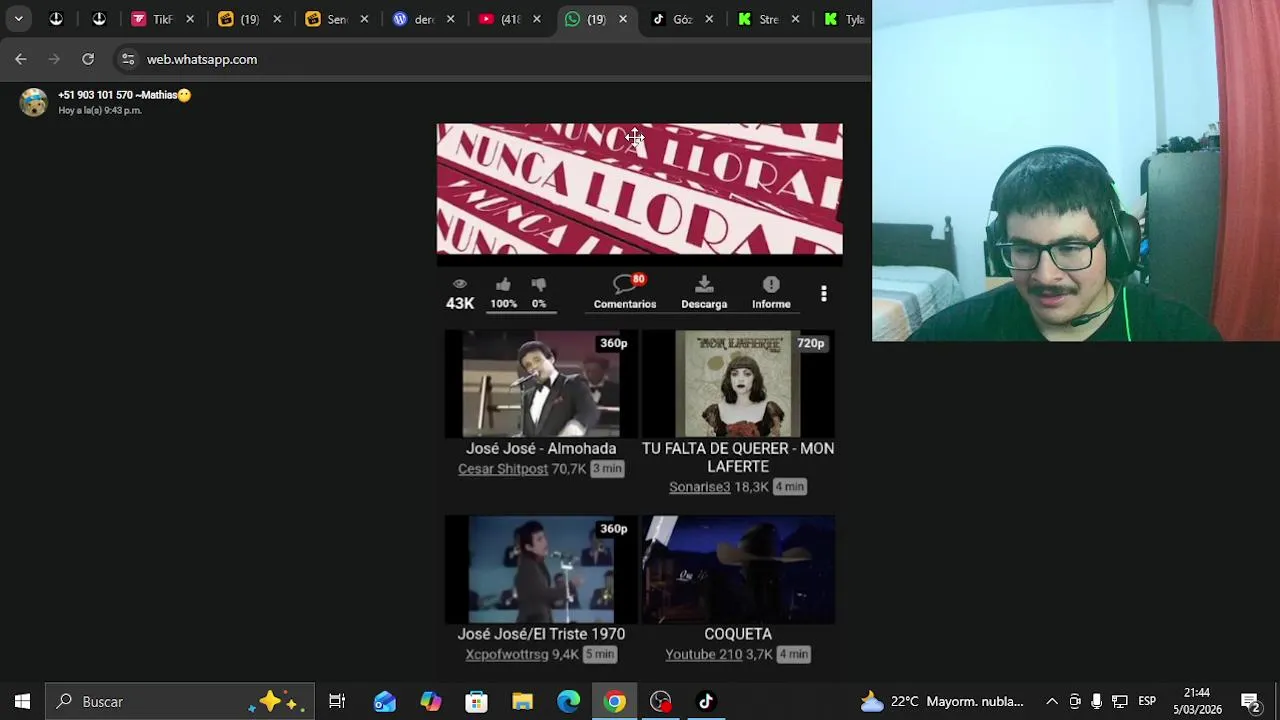Open the weather 22°C widget
The width and height of the screenshot is (1280, 720).
[942, 701]
